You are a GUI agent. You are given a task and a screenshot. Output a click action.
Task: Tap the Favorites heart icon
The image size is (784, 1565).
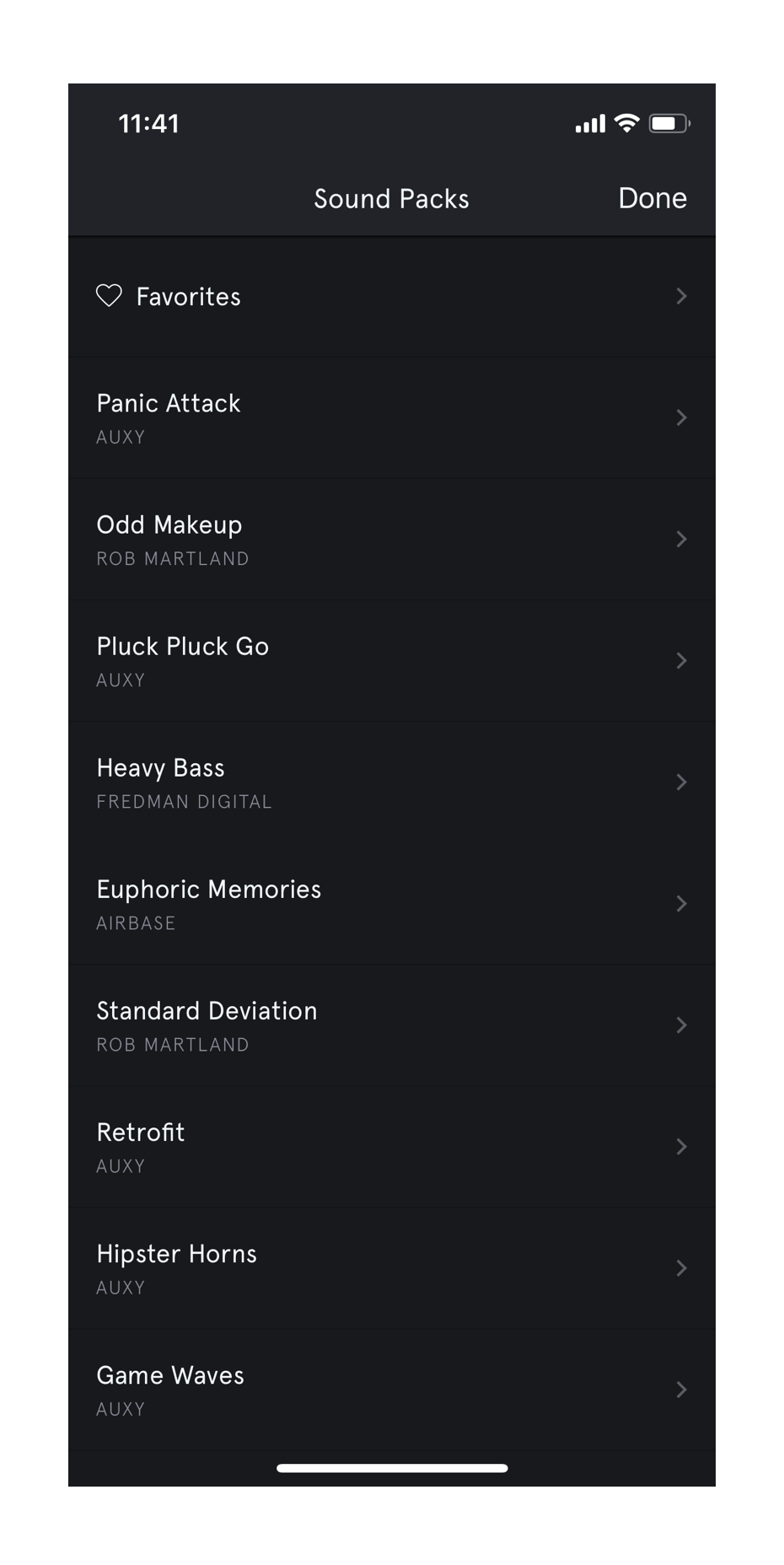tap(109, 296)
